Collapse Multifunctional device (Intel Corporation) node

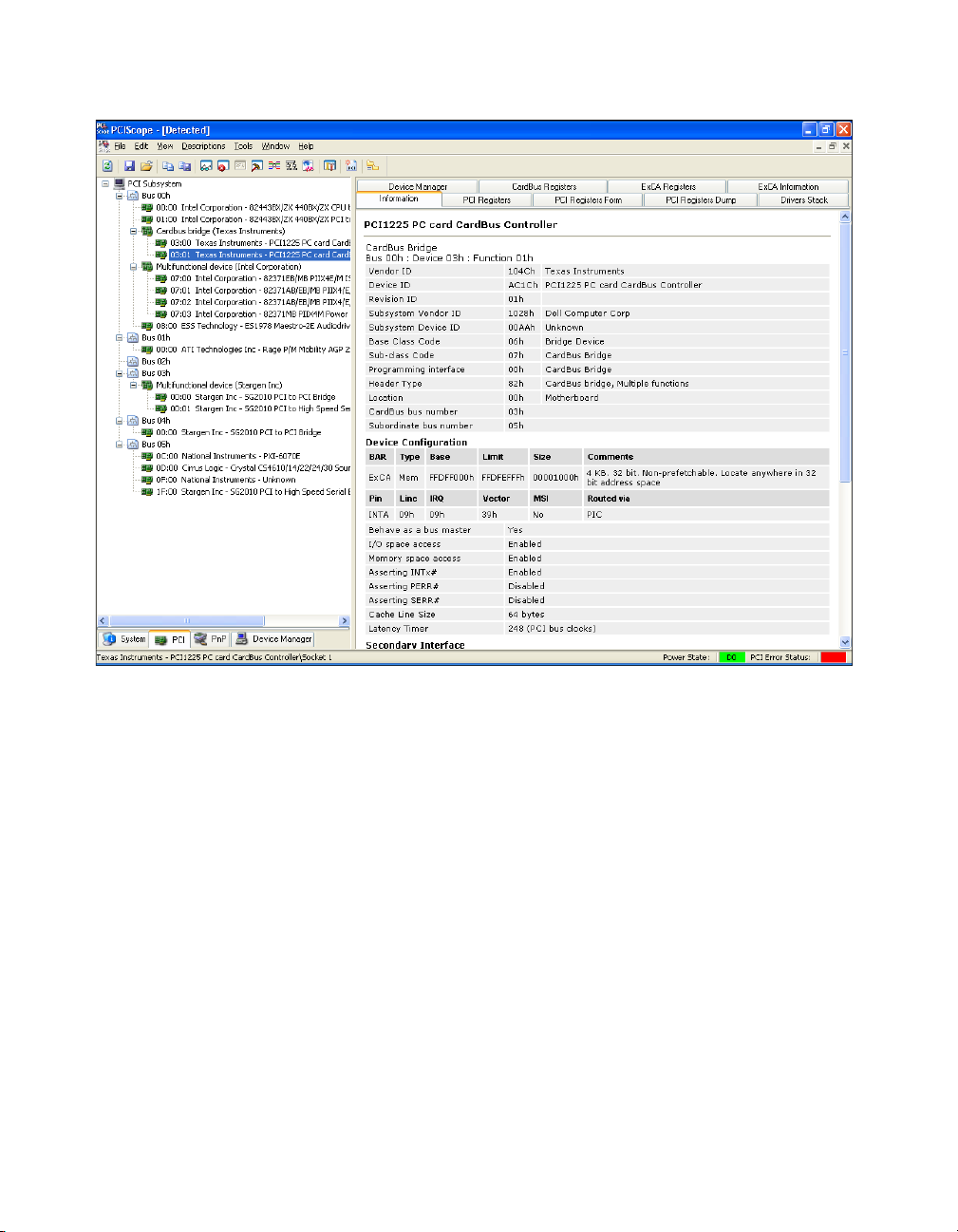click(x=134, y=267)
